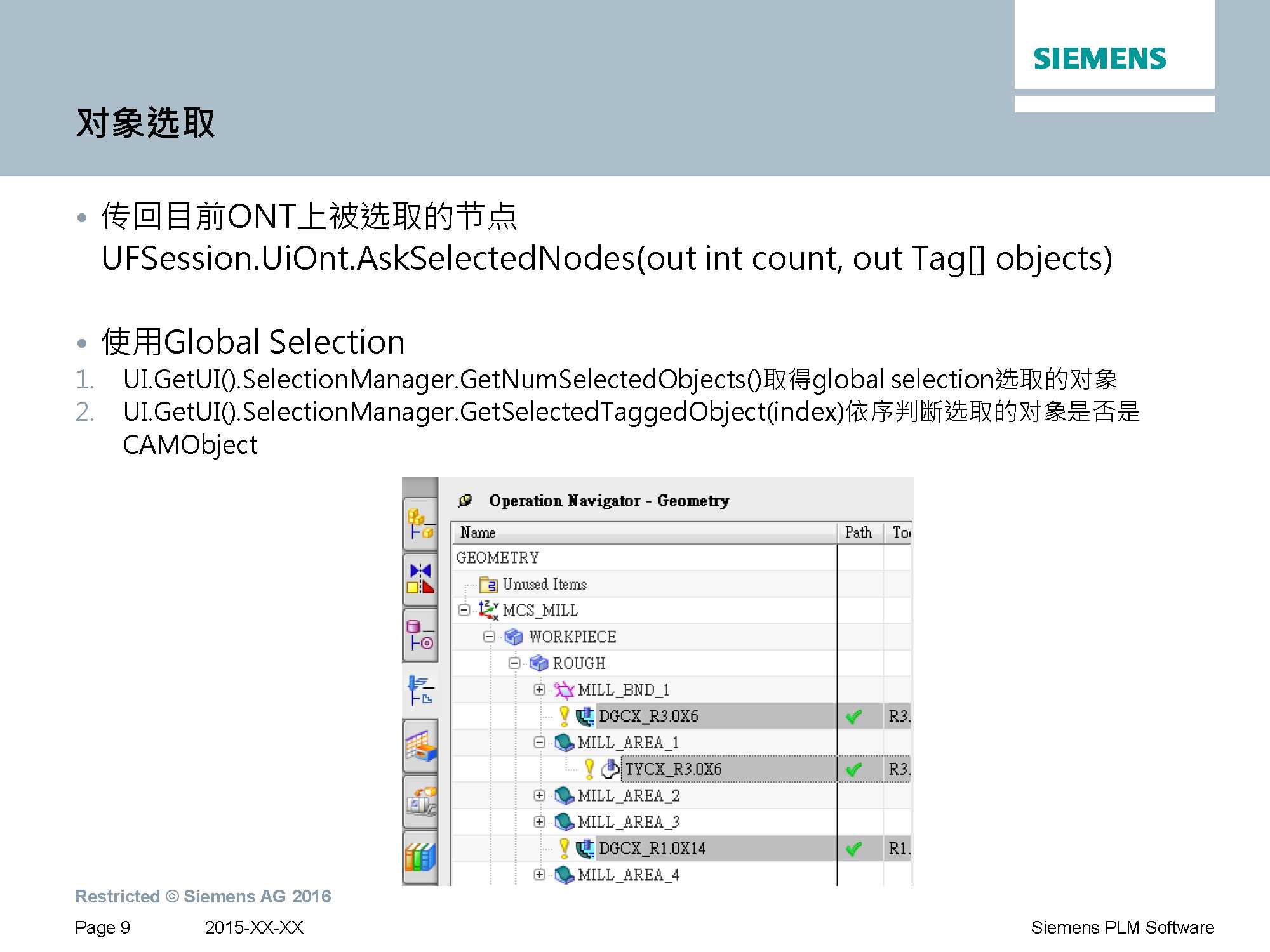The height and width of the screenshot is (952, 1270).
Task: Click the DGCX_R1.0X14 operation icon
Action: point(585,849)
